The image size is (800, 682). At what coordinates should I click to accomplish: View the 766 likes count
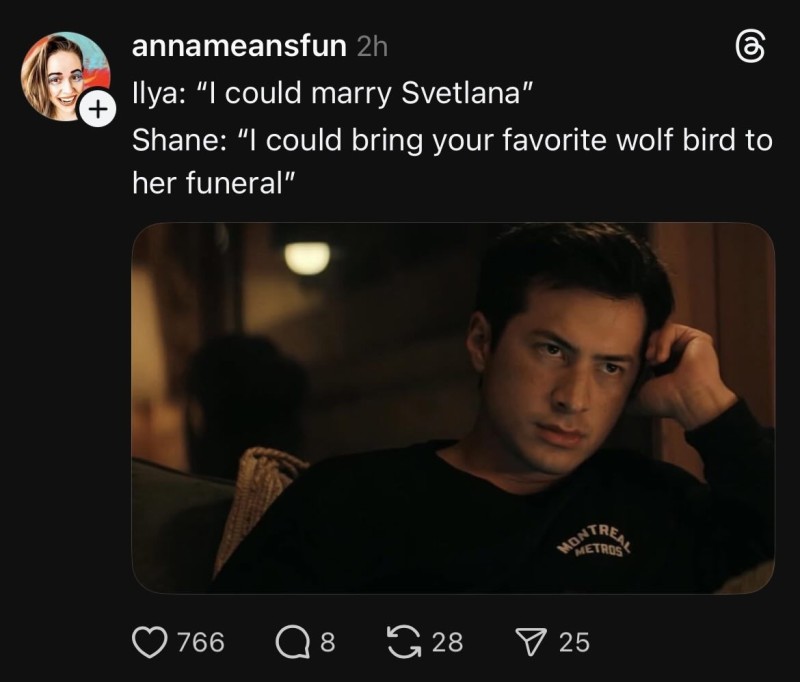pos(200,641)
